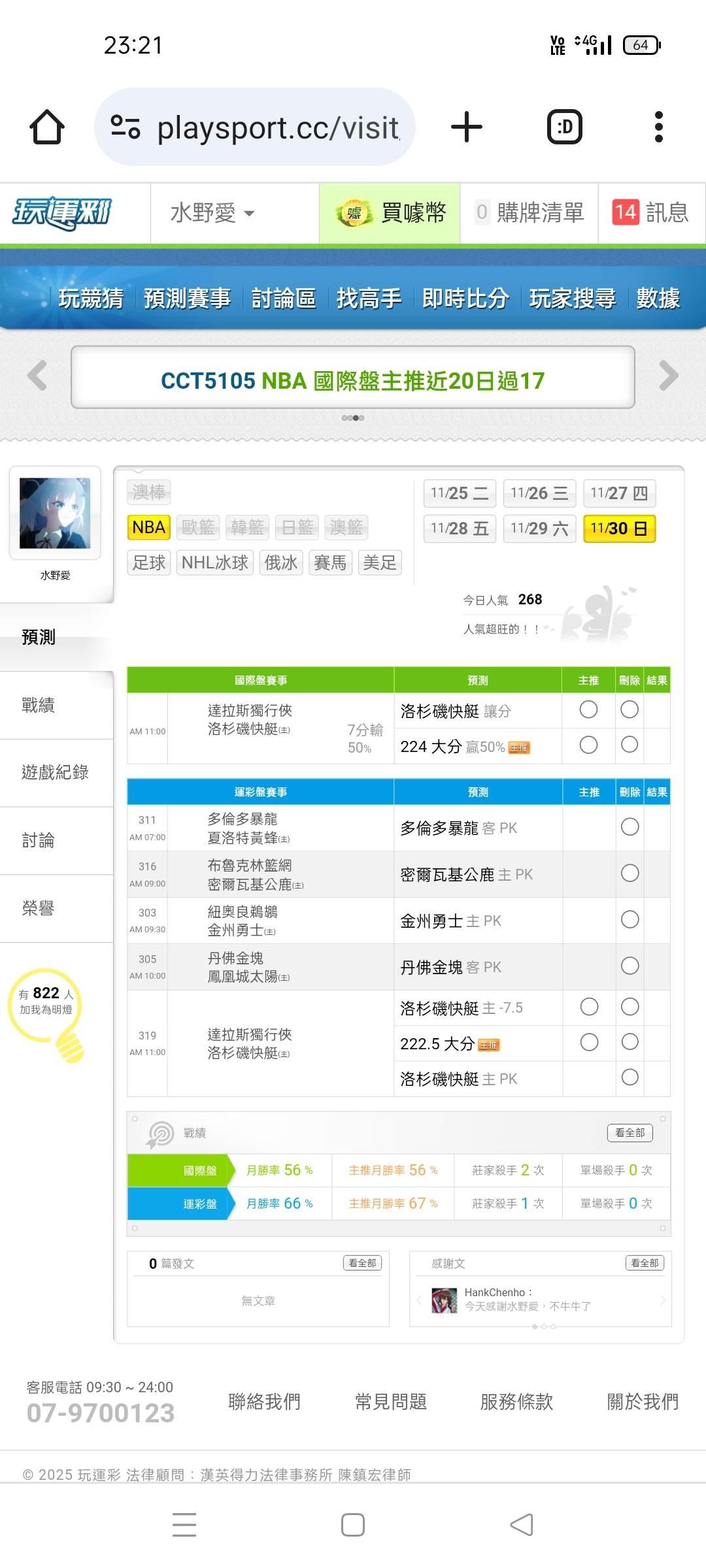706x1568 pixels.
Task: Choose date 11/25 二
Action: click(460, 493)
